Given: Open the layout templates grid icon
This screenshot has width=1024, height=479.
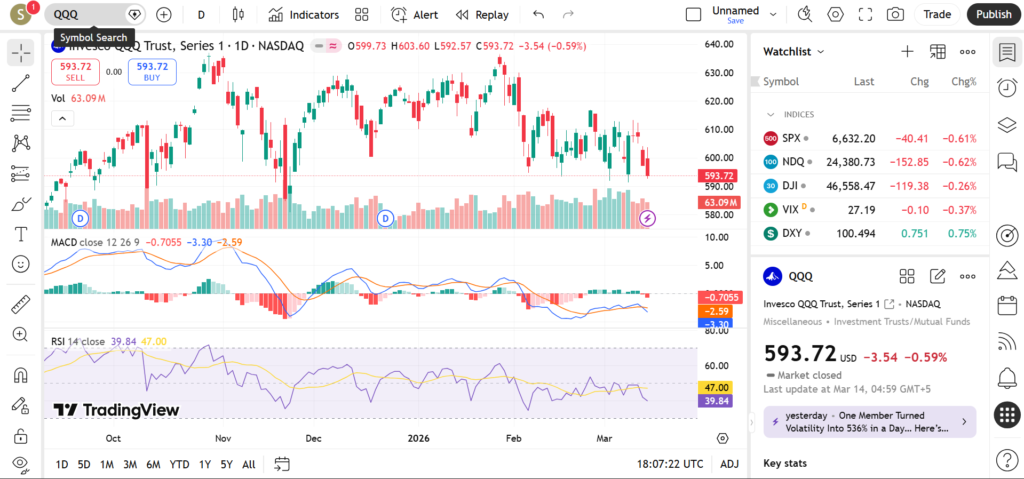Looking at the screenshot, I should 362,15.
